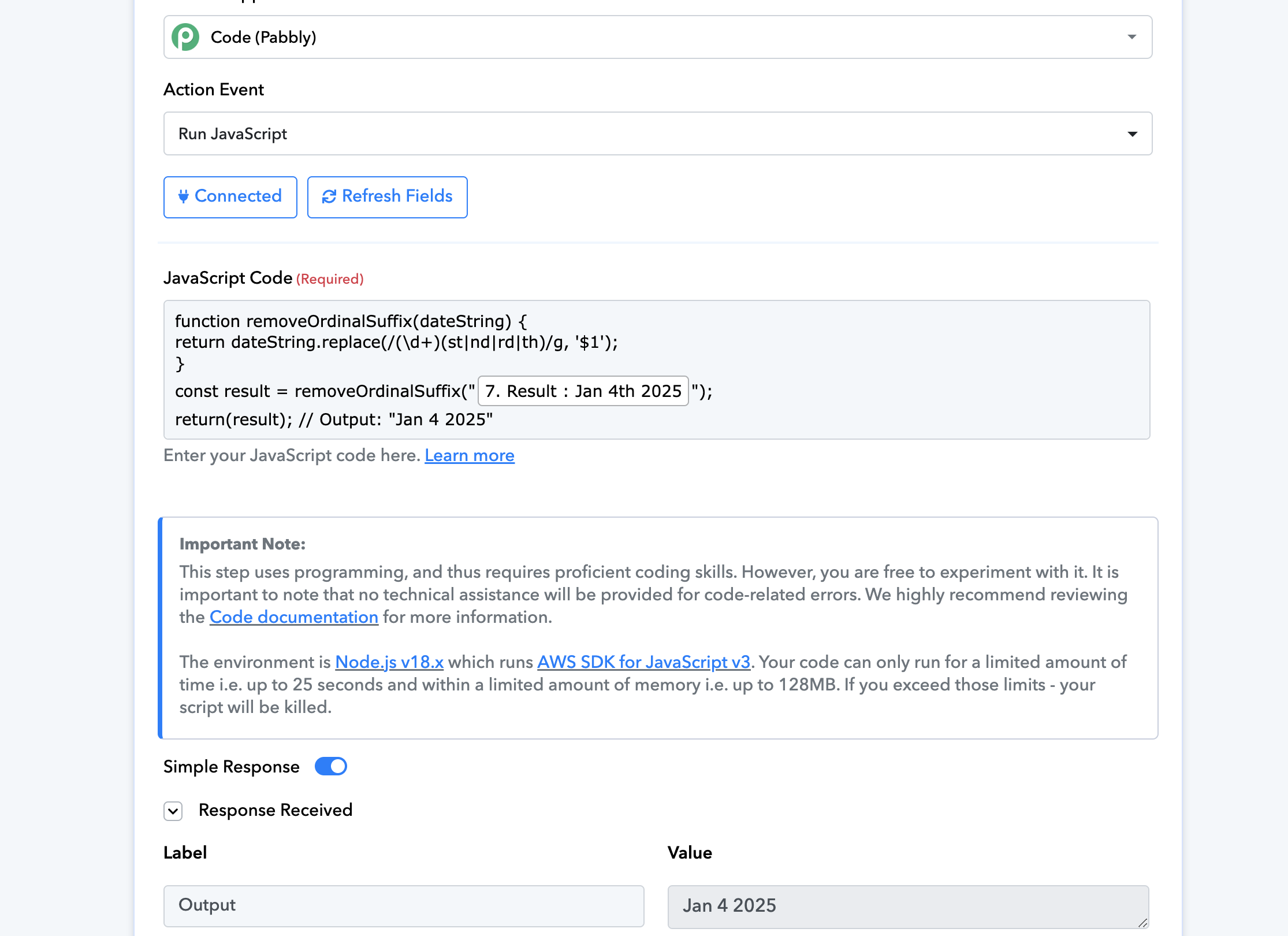Click the Output label field
Screen dimensions: 1288x936
(x=404, y=906)
